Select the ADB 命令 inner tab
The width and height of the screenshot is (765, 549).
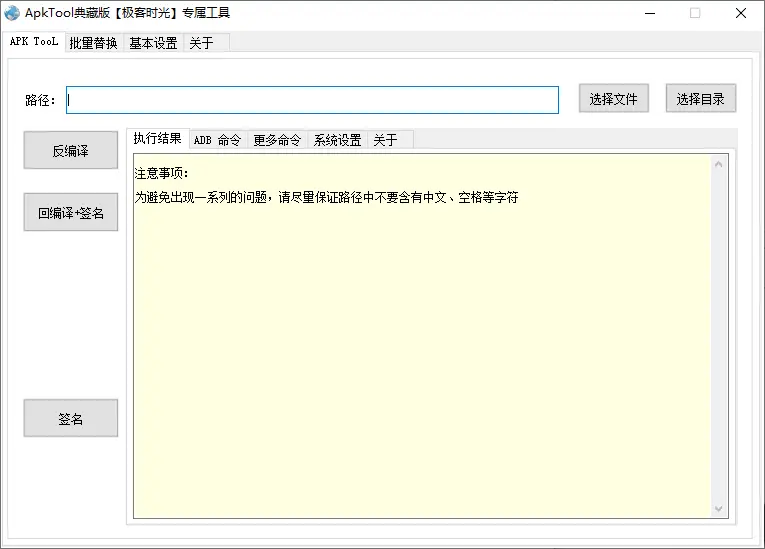point(218,140)
